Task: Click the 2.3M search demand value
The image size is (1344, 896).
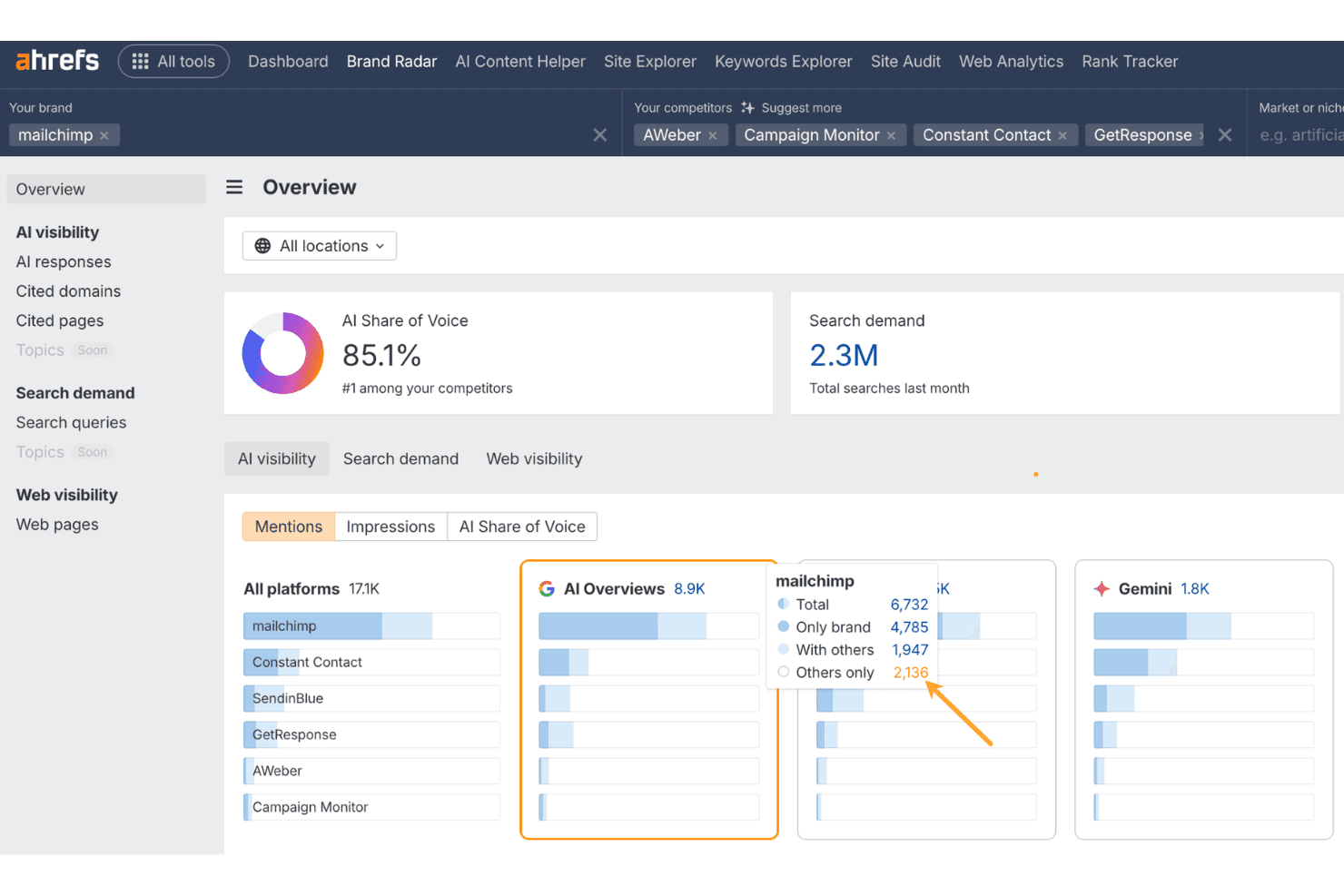Action: pos(844,355)
